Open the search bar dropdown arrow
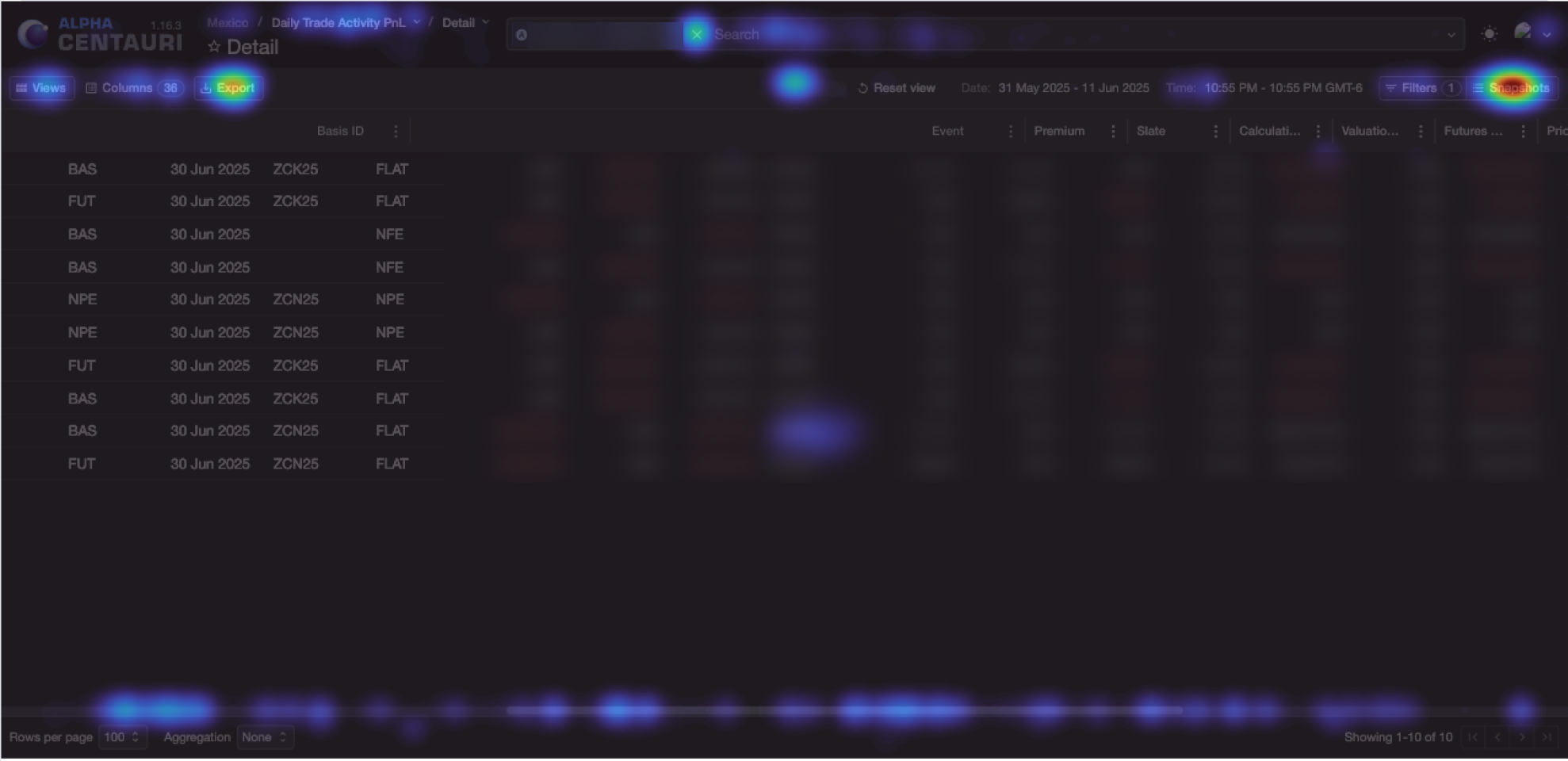Image resolution: width=1568 pixels, height=761 pixels. click(1451, 35)
